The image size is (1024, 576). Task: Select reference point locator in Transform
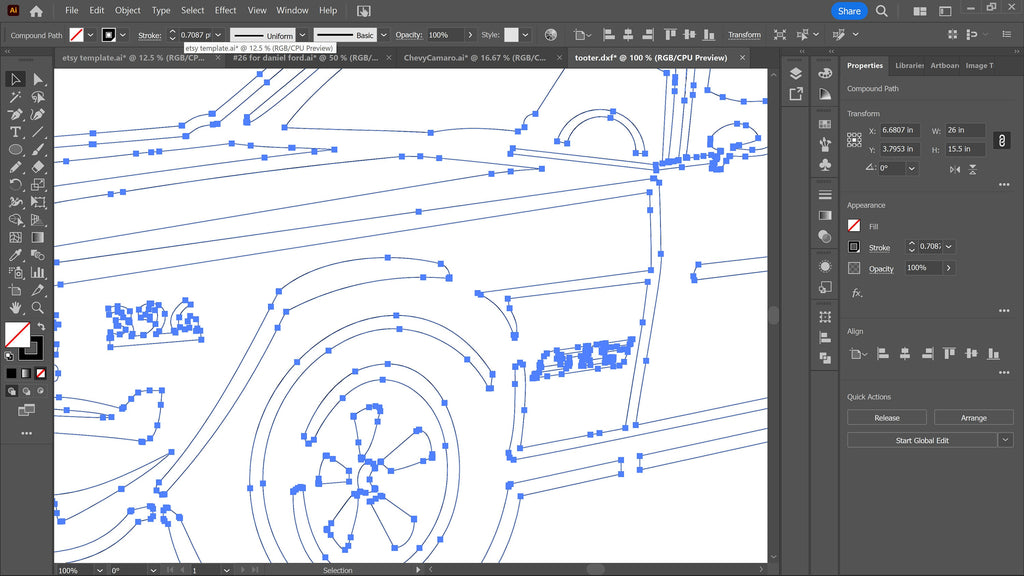[854, 140]
